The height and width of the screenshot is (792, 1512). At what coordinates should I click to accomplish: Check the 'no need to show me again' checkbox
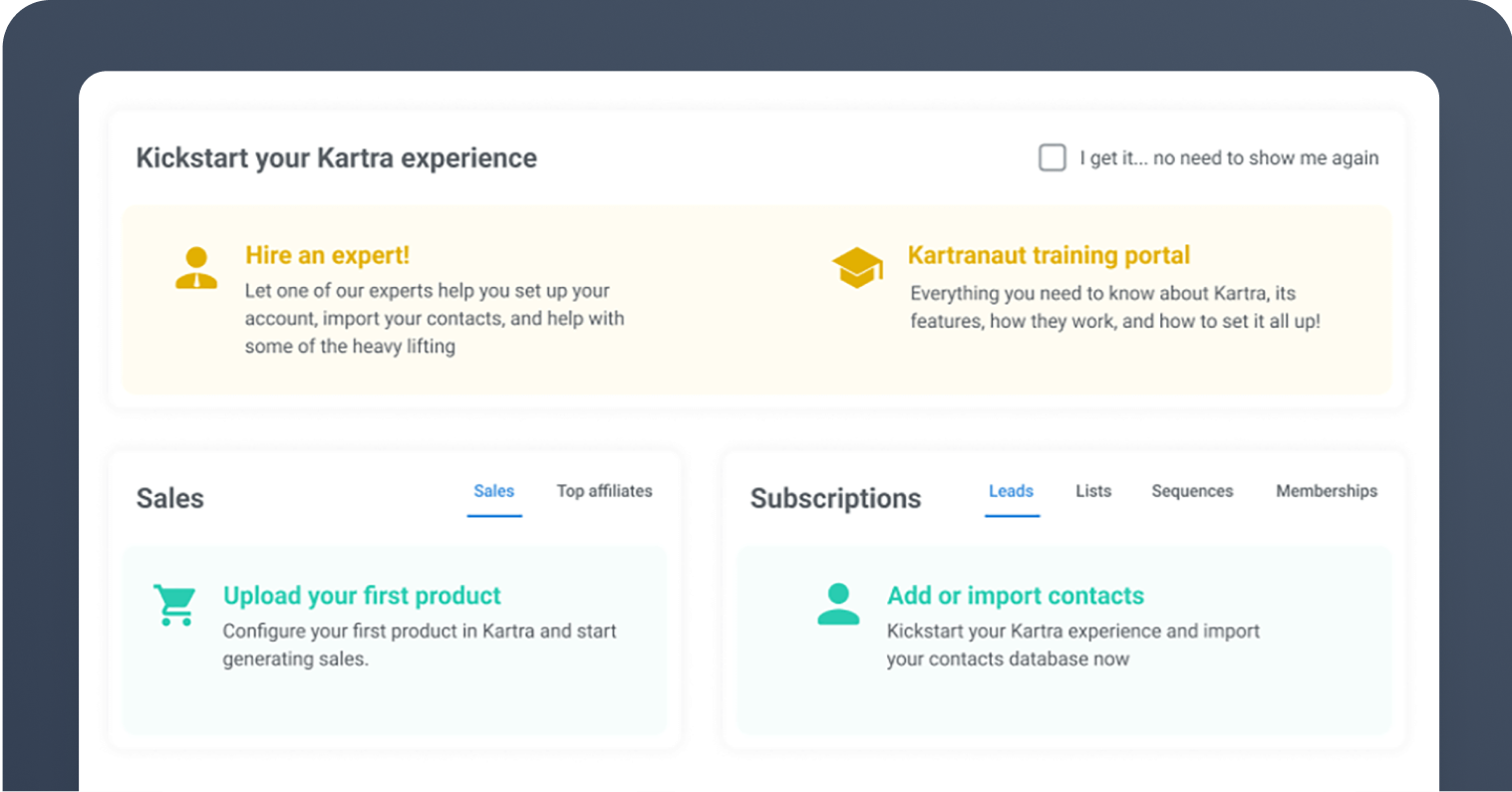click(1053, 157)
